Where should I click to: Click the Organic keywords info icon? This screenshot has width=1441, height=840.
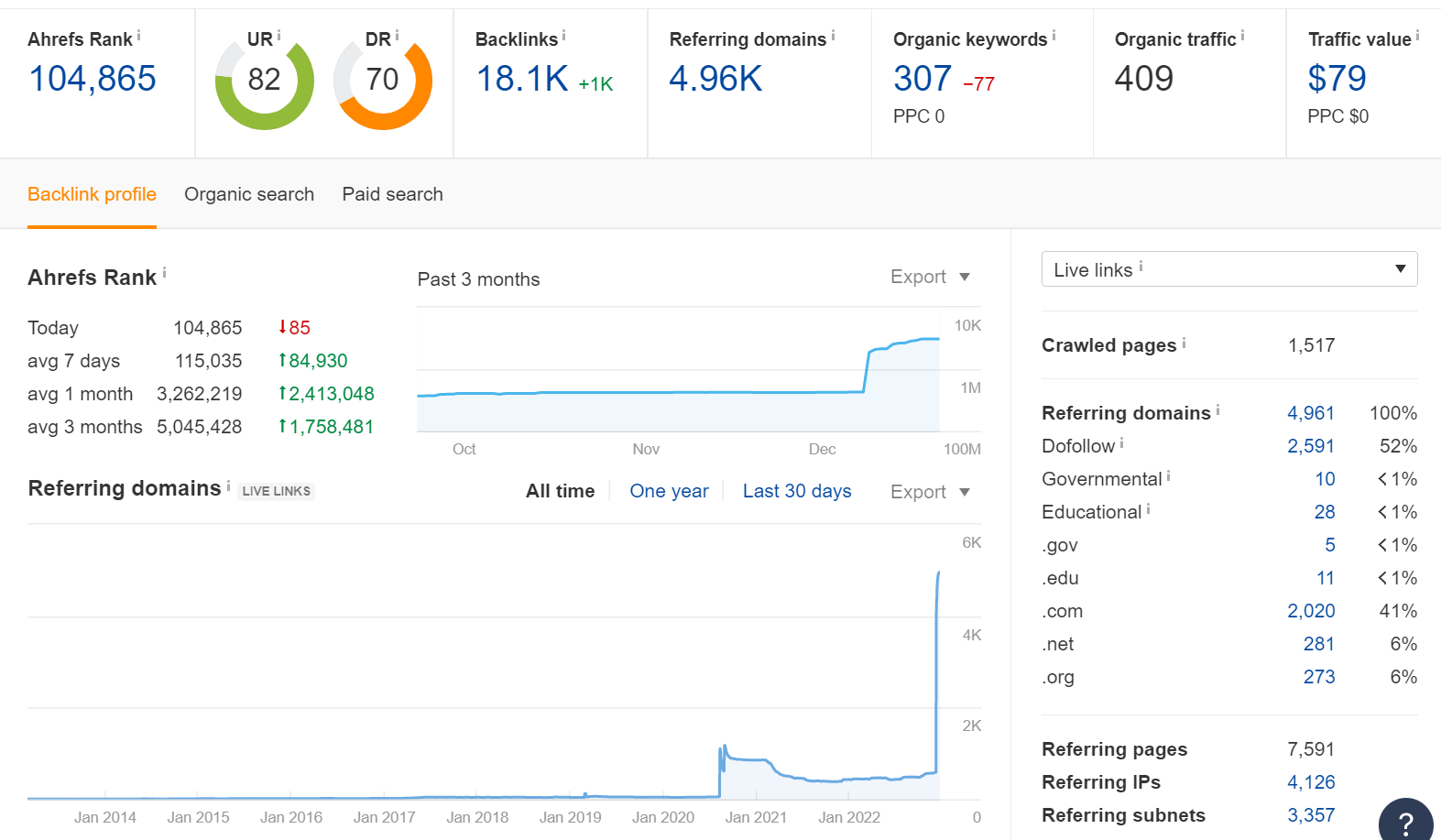coord(1053,36)
